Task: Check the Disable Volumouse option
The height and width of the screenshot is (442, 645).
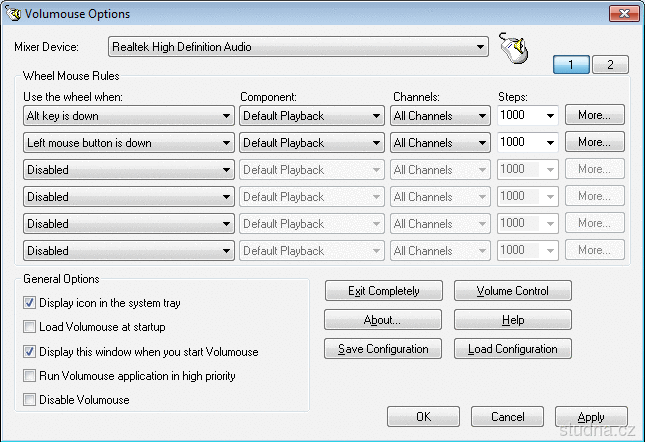Action: [x=30, y=400]
